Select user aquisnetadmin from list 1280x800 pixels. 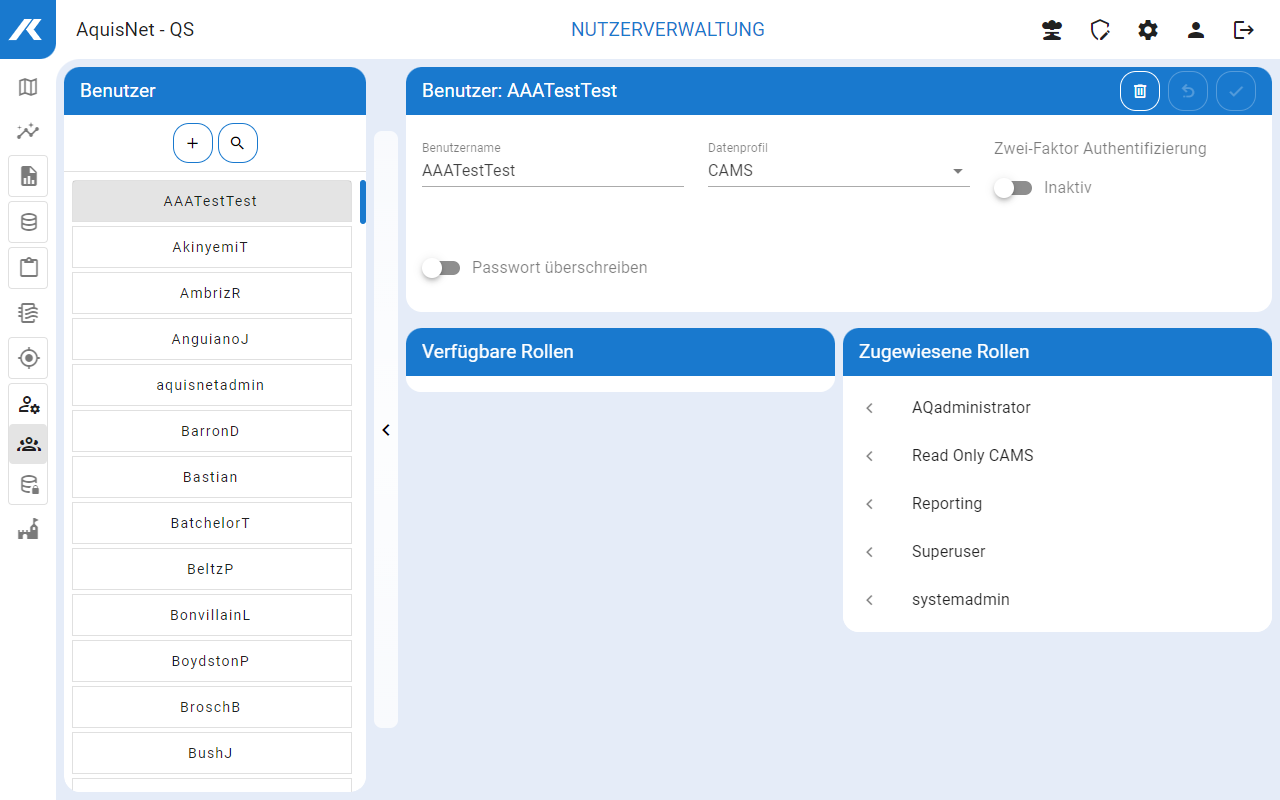click(x=211, y=385)
